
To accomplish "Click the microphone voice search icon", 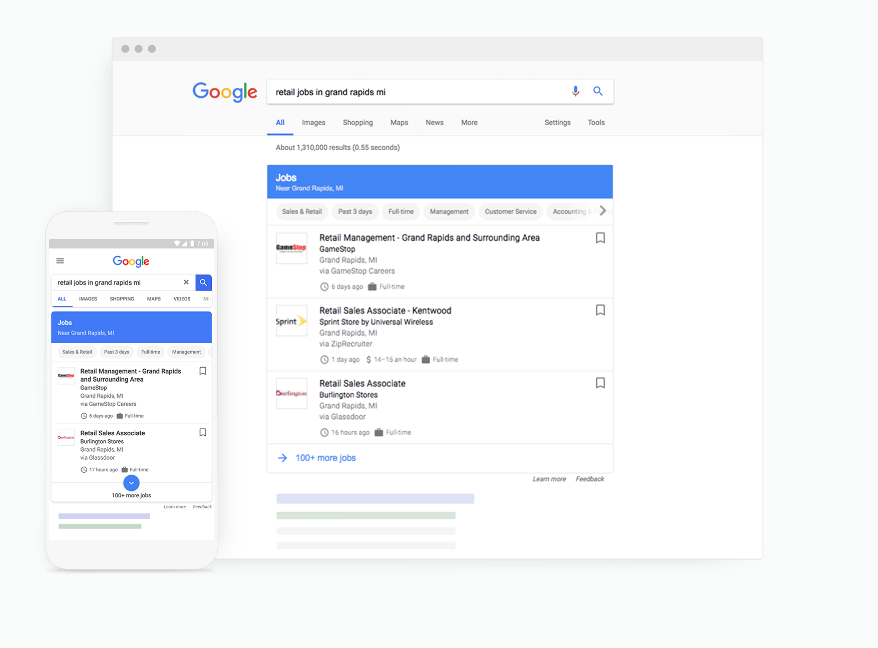I will pos(575,91).
